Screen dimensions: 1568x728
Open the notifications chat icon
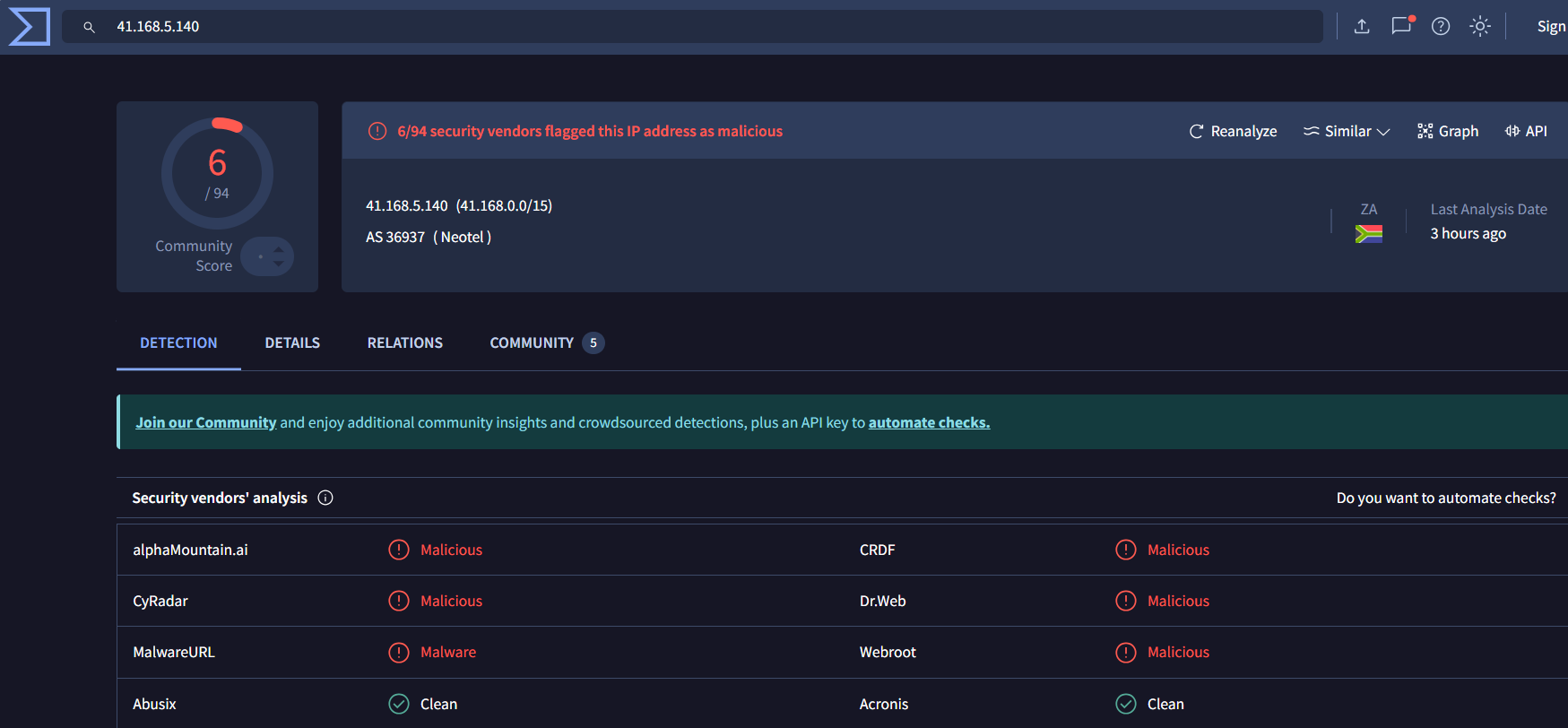[1401, 26]
